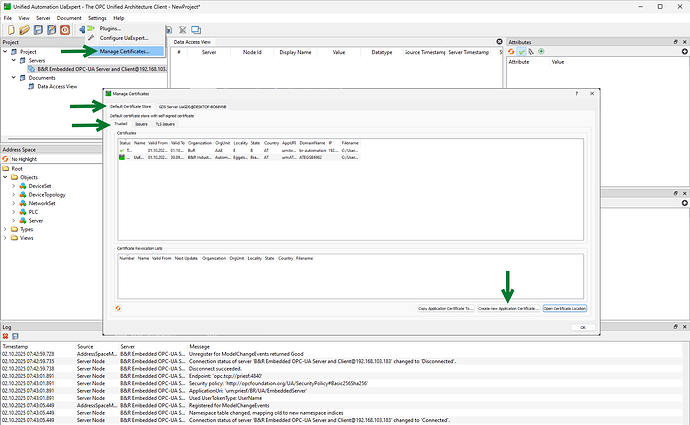Click the Timestamp column header in Log
The width and height of the screenshot is (690, 425).
click(15, 347)
